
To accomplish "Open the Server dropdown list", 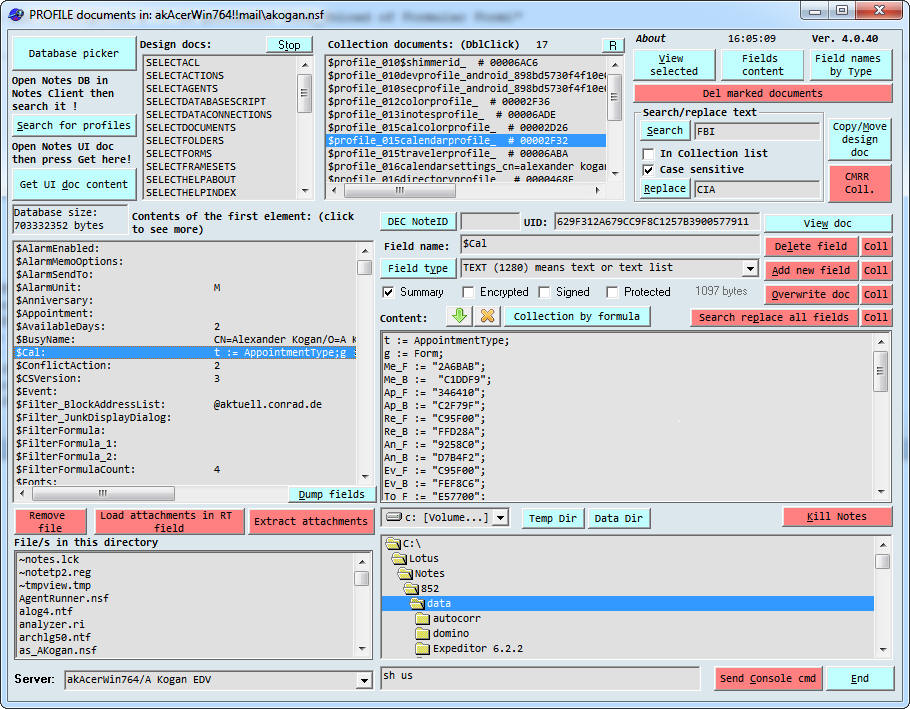I will [364, 680].
